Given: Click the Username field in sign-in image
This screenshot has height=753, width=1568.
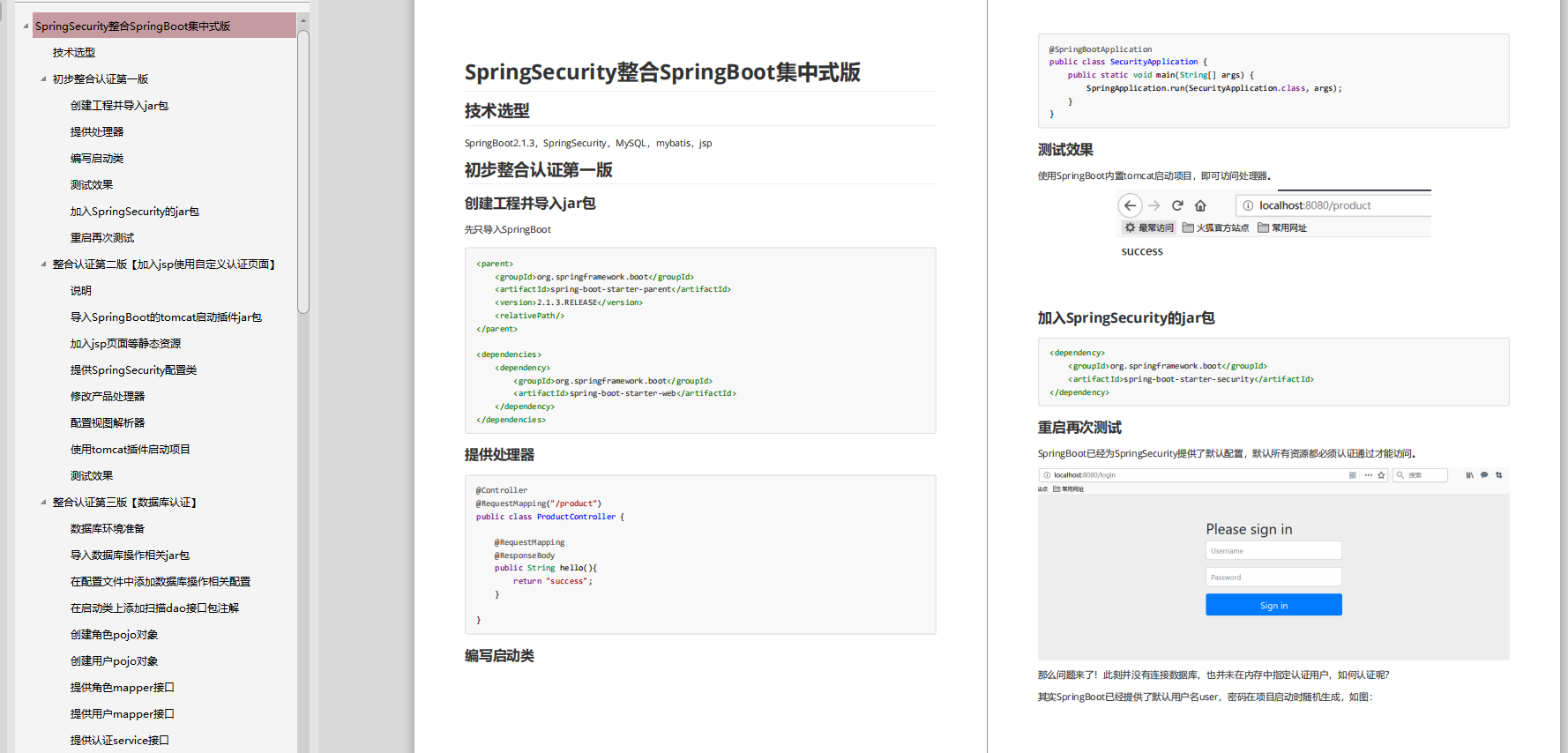Looking at the screenshot, I should point(1273,550).
